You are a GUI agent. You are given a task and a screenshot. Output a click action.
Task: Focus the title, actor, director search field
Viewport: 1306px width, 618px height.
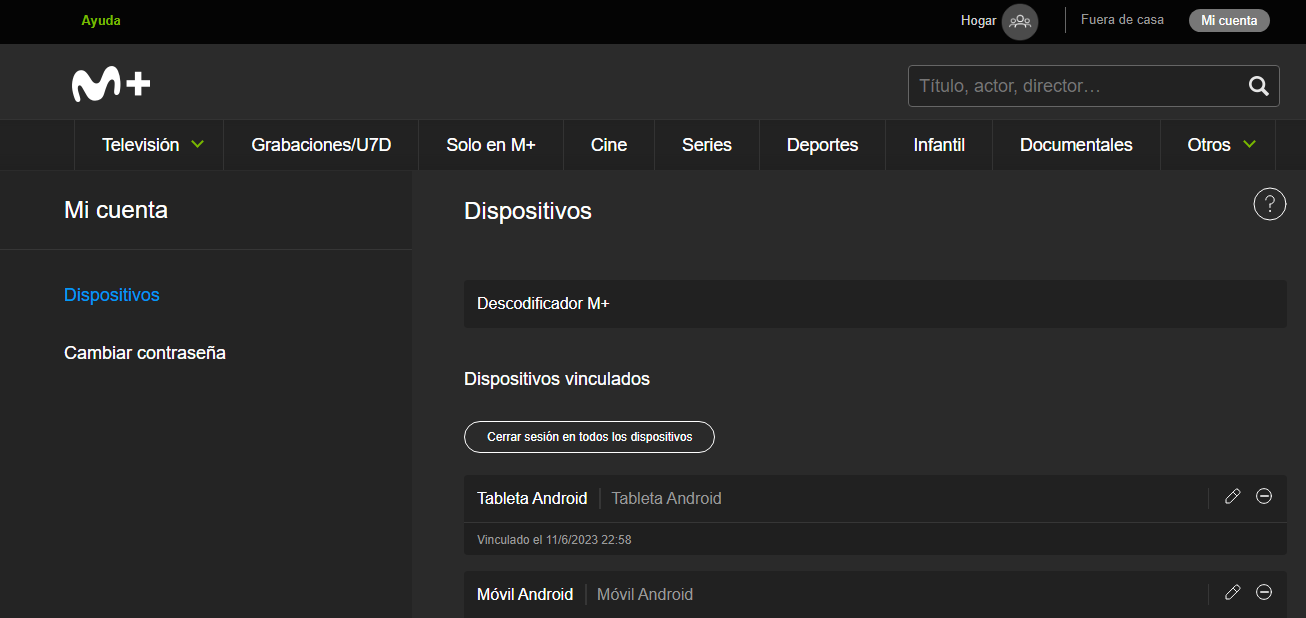1075,86
